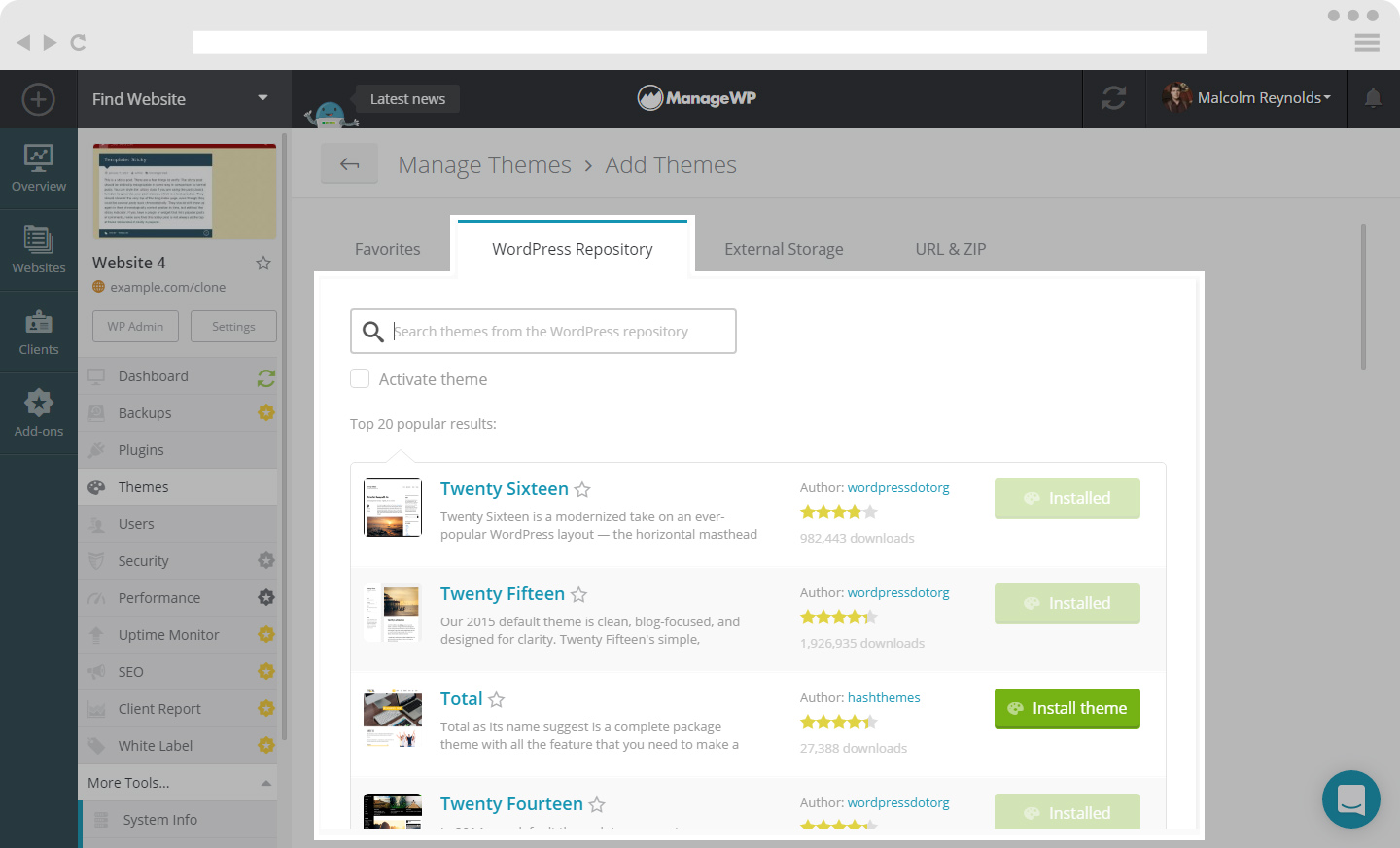Screen dimensions: 1400x848
Task: Open the browser hamburger menu
Action: (x=1367, y=42)
